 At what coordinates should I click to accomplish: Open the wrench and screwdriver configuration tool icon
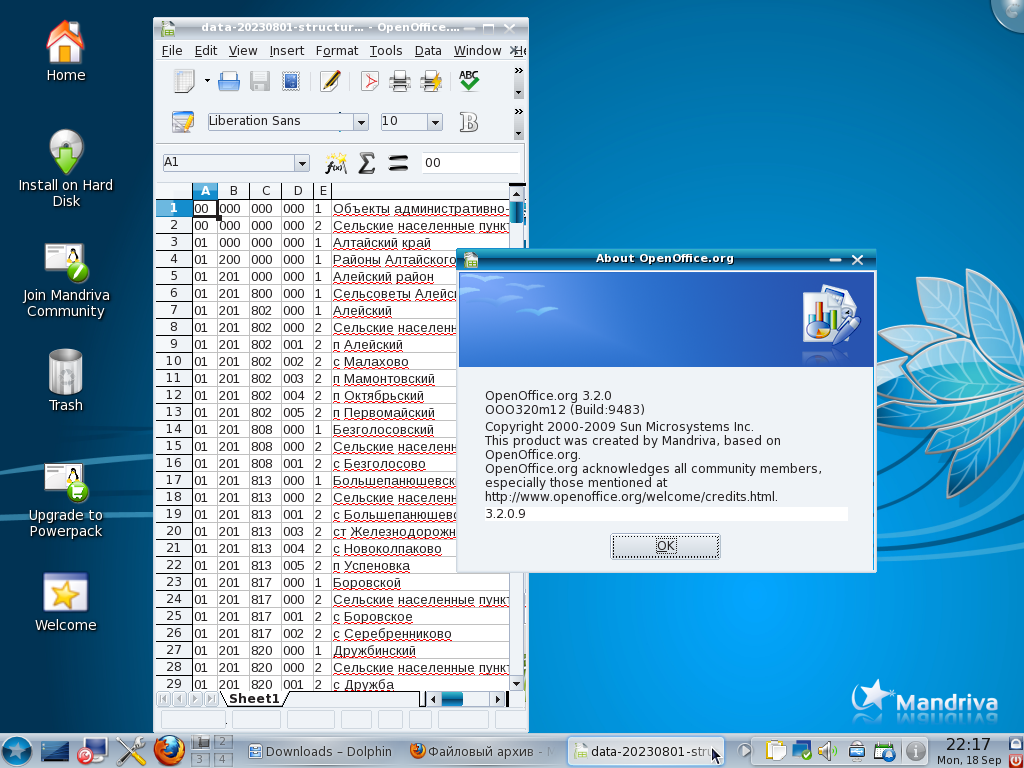tap(131, 751)
